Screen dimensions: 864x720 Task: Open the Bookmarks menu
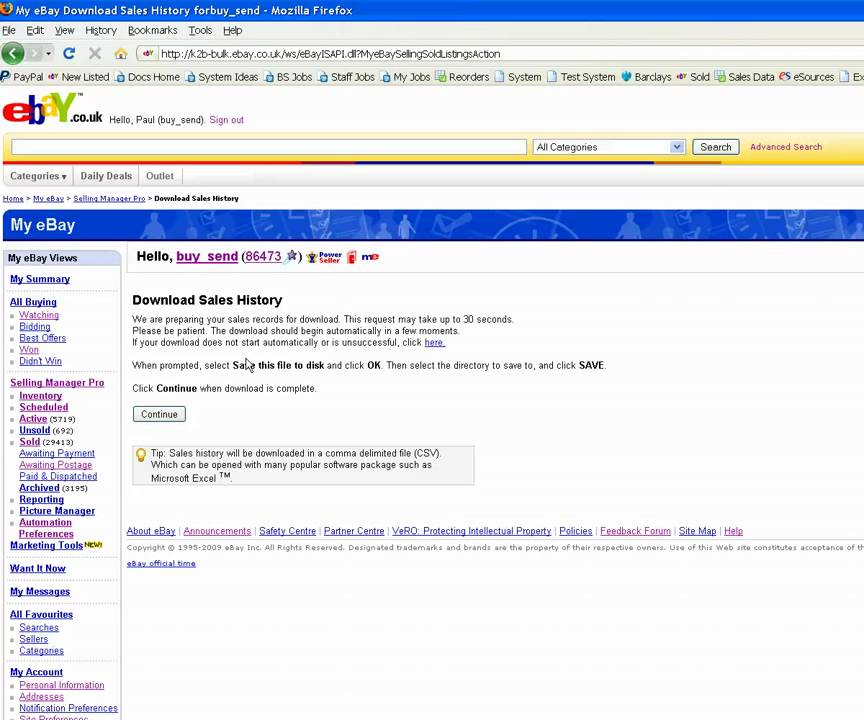(x=153, y=30)
